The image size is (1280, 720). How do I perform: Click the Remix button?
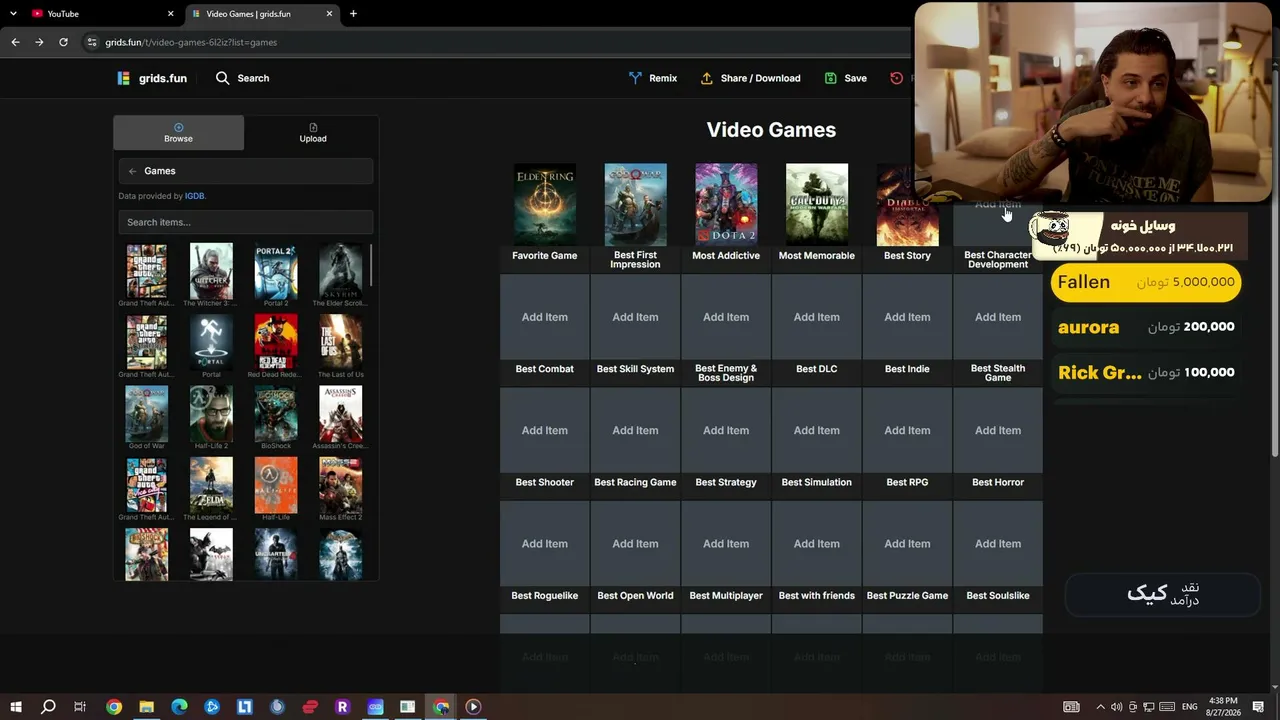click(652, 78)
